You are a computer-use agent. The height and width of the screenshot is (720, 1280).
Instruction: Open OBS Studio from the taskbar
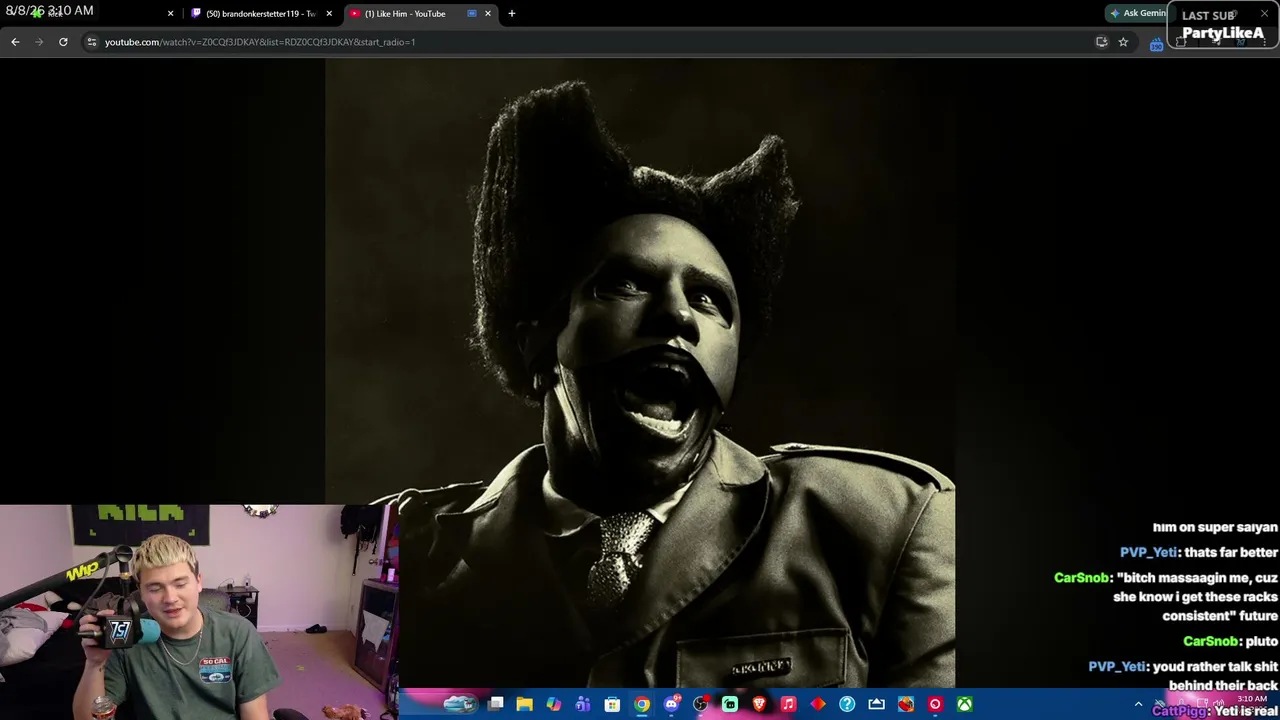(700, 705)
